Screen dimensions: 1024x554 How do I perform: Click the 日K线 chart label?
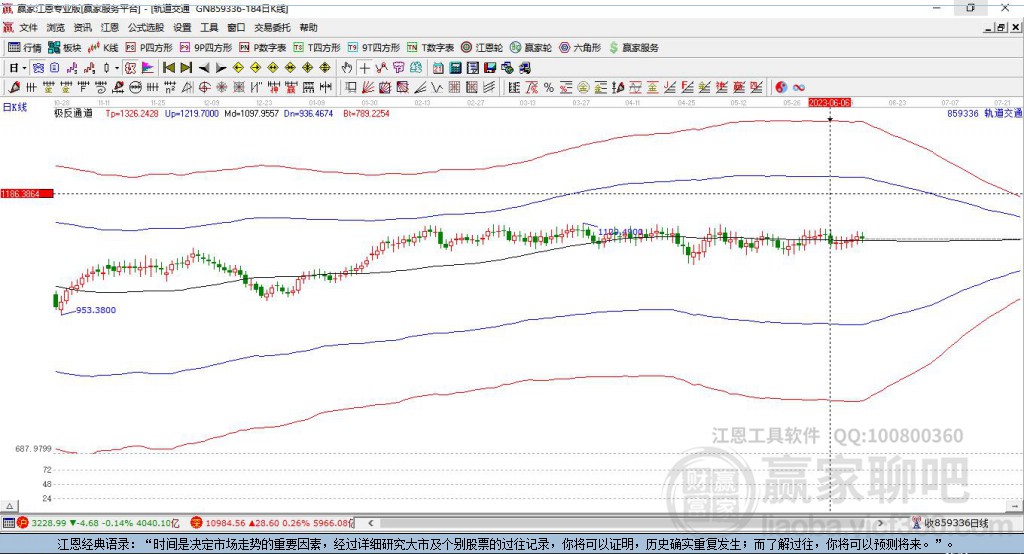(15, 107)
